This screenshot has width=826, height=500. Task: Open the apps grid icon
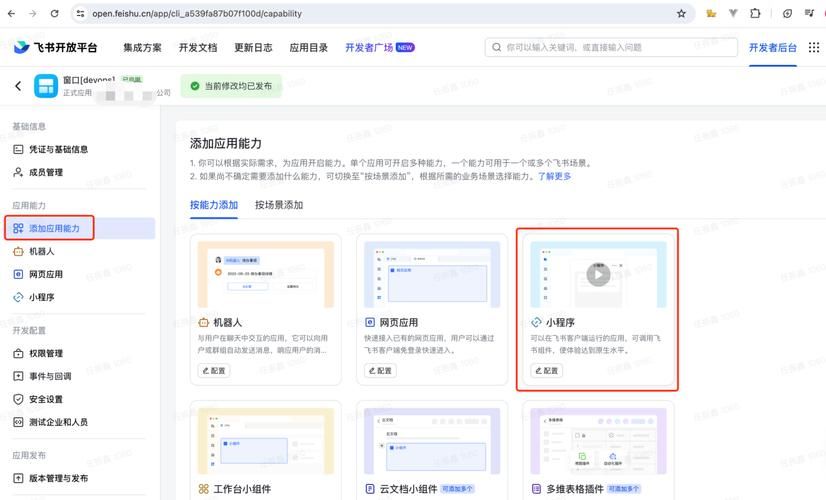[x=814, y=47]
